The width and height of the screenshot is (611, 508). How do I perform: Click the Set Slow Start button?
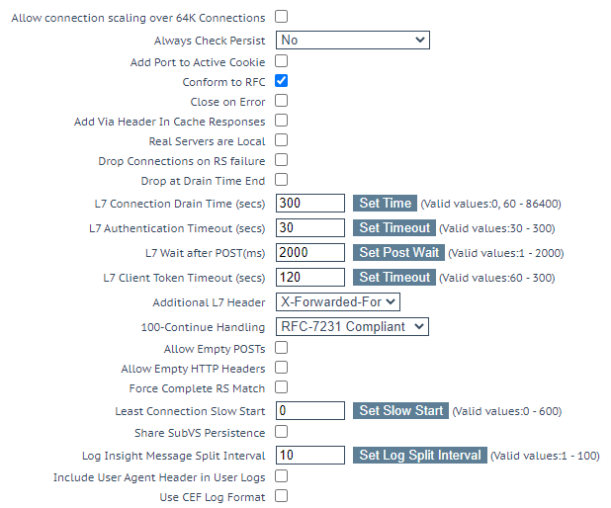(x=401, y=411)
